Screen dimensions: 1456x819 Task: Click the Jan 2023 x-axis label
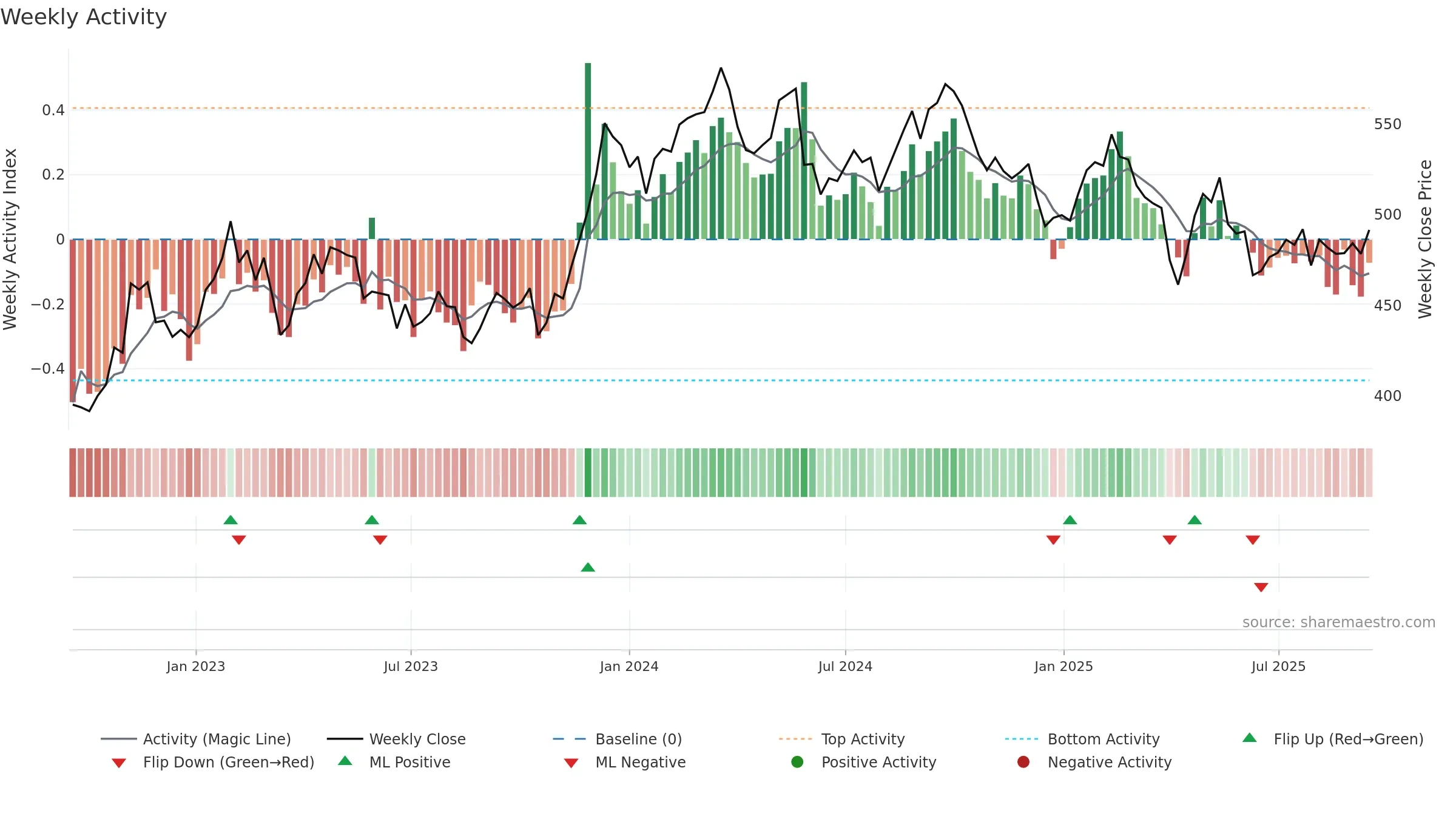point(196,666)
